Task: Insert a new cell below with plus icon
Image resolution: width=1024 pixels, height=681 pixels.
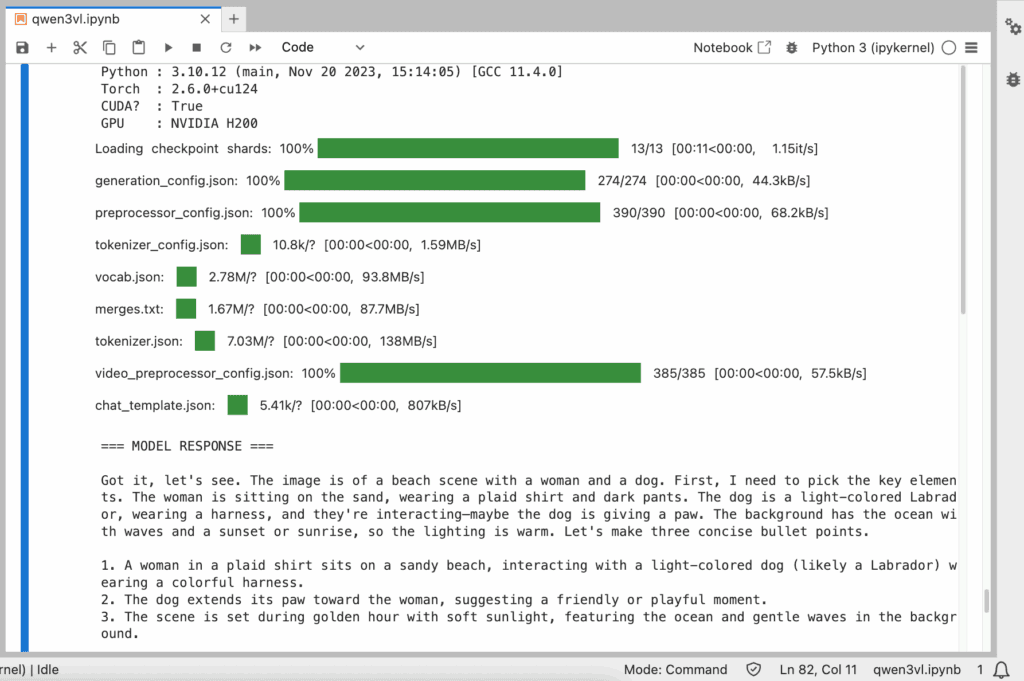Action: click(x=51, y=47)
